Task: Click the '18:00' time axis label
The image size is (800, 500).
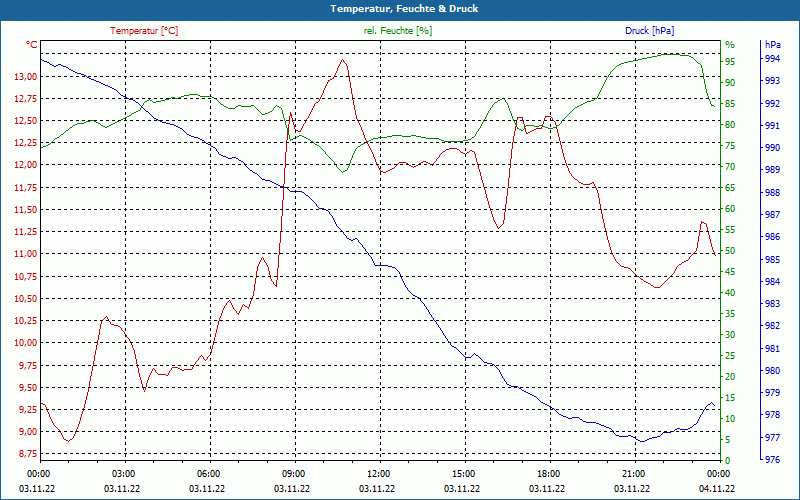Action: click(549, 474)
